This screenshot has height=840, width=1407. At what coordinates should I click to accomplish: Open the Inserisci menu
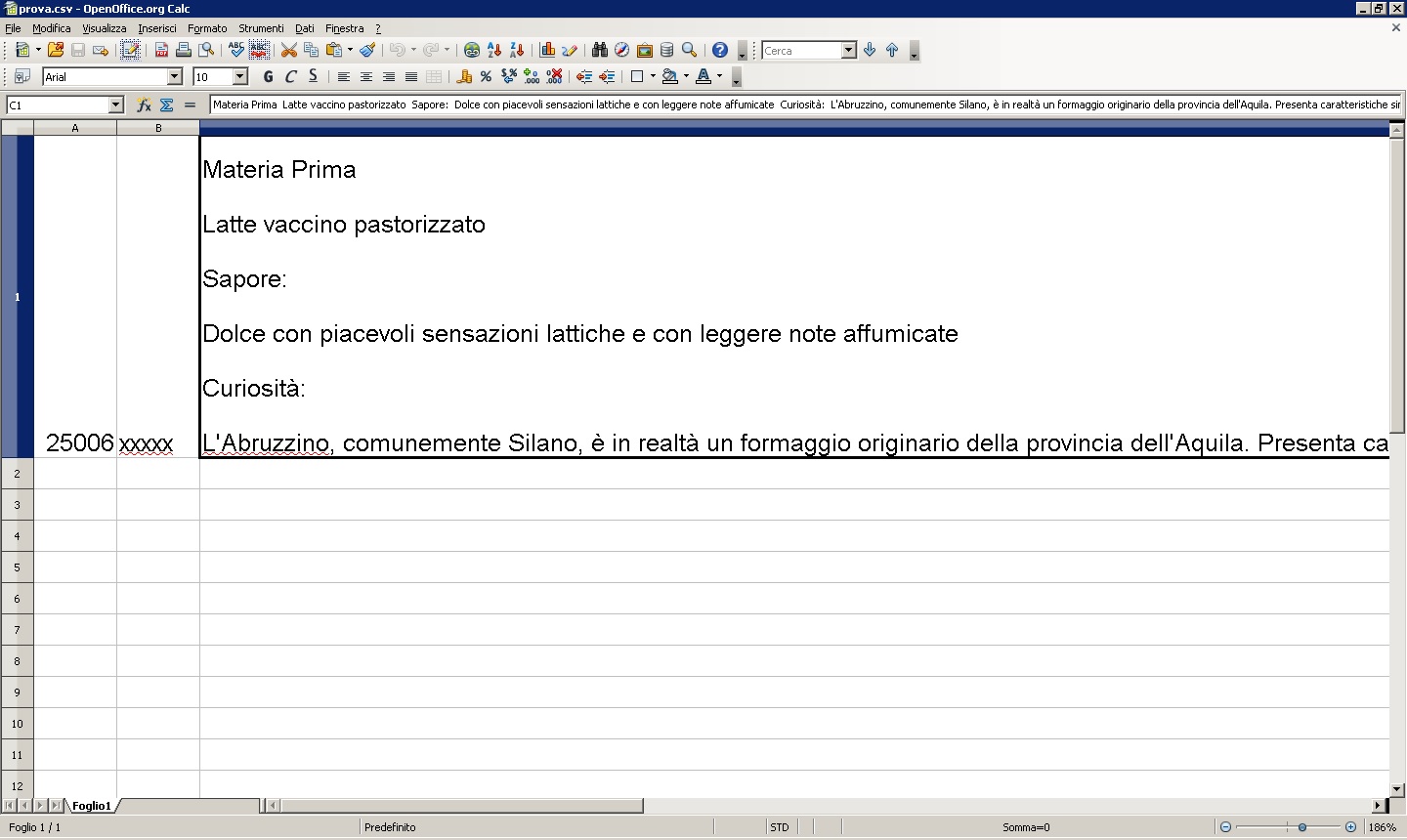click(157, 28)
